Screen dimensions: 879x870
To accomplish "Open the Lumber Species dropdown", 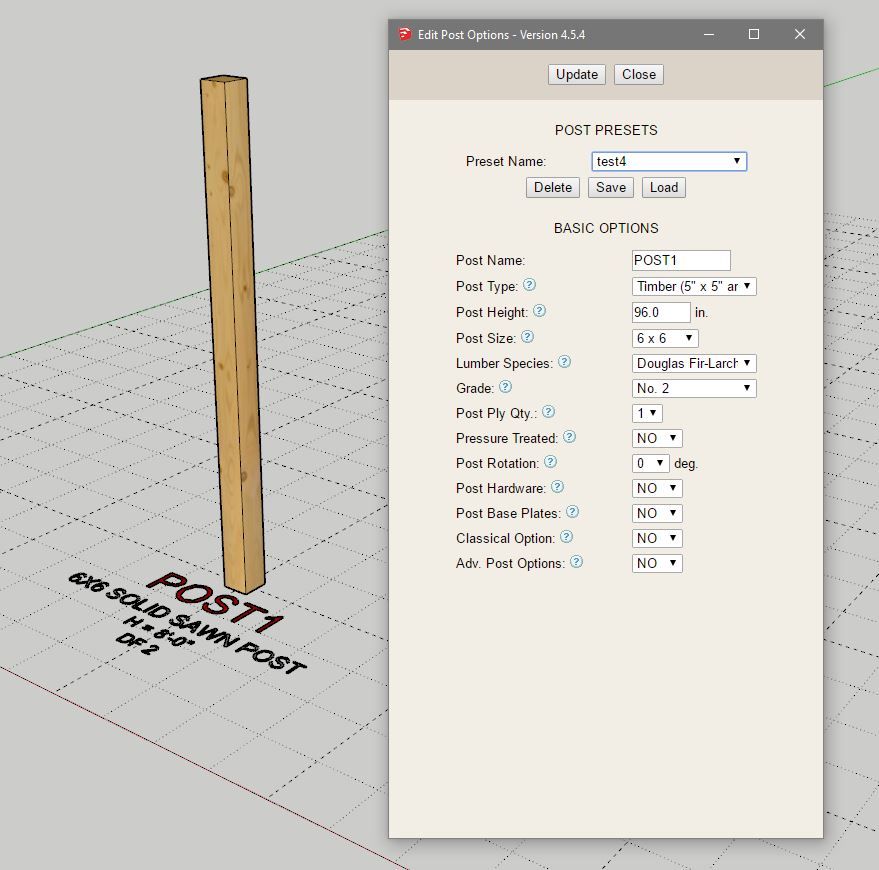I will click(694, 363).
